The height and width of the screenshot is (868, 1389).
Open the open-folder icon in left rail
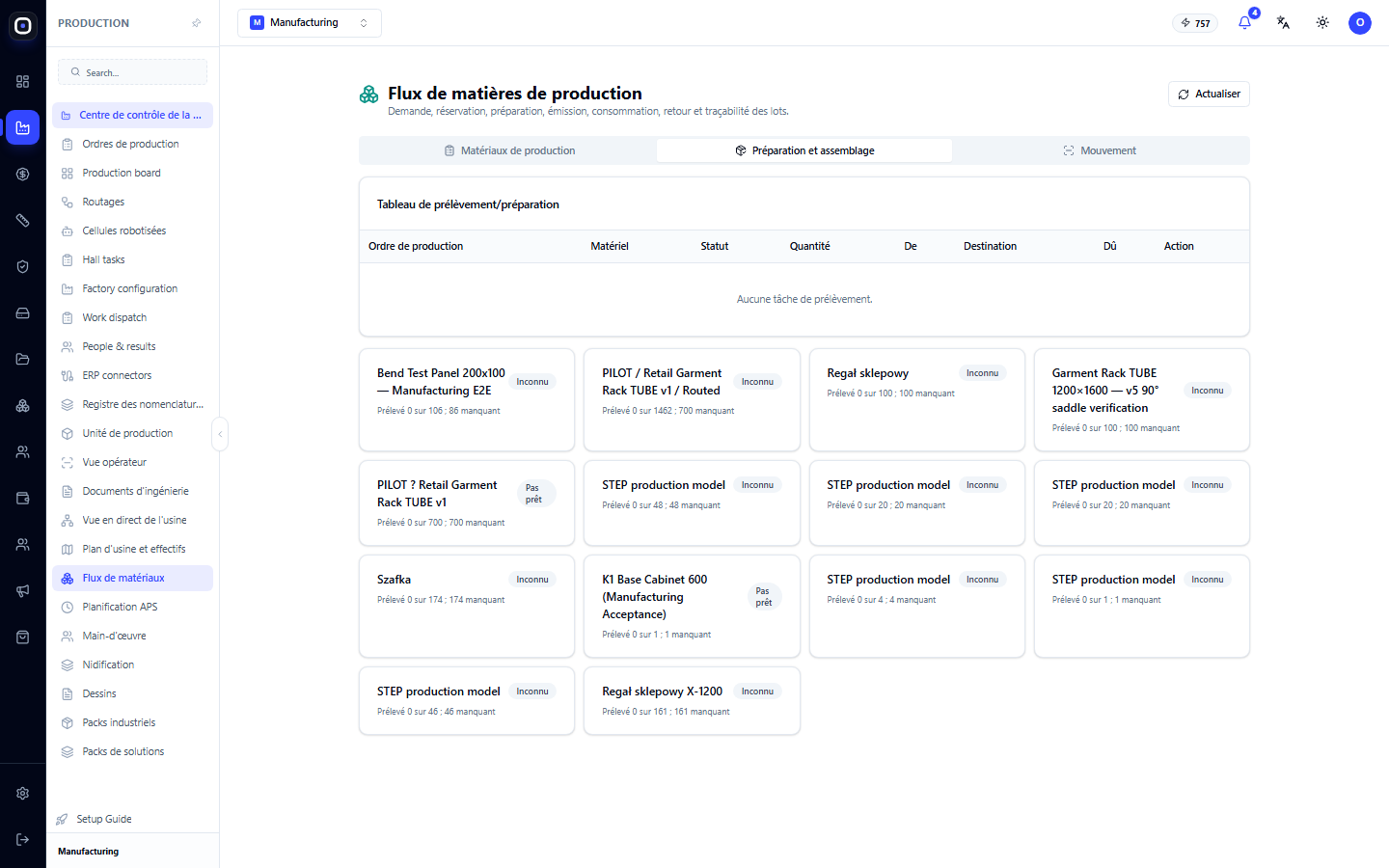click(x=22, y=360)
